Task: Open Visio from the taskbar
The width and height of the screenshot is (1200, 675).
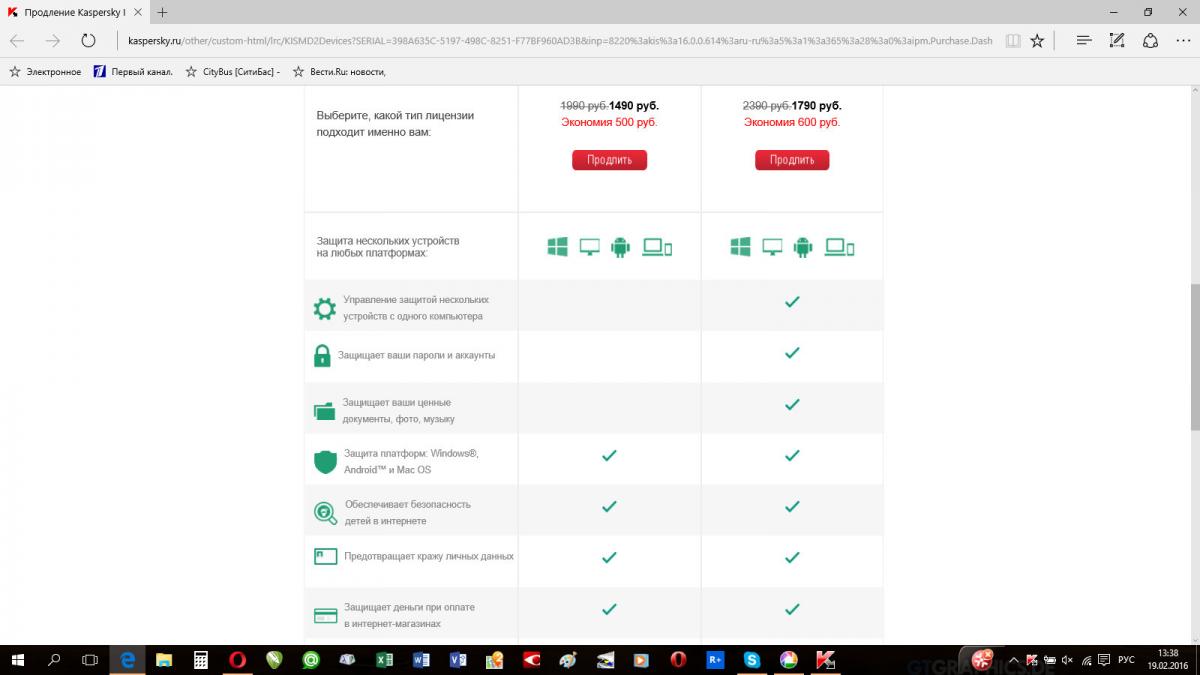Action: click(458, 660)
